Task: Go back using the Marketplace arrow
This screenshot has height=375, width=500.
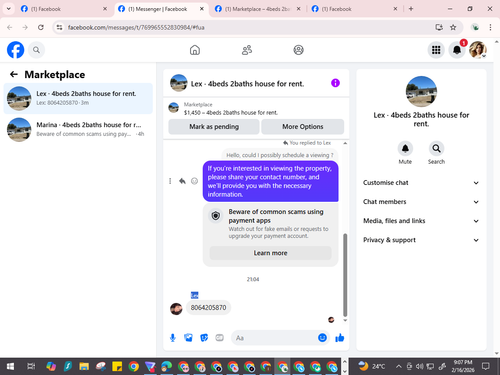Action: [x=14, y=74]
